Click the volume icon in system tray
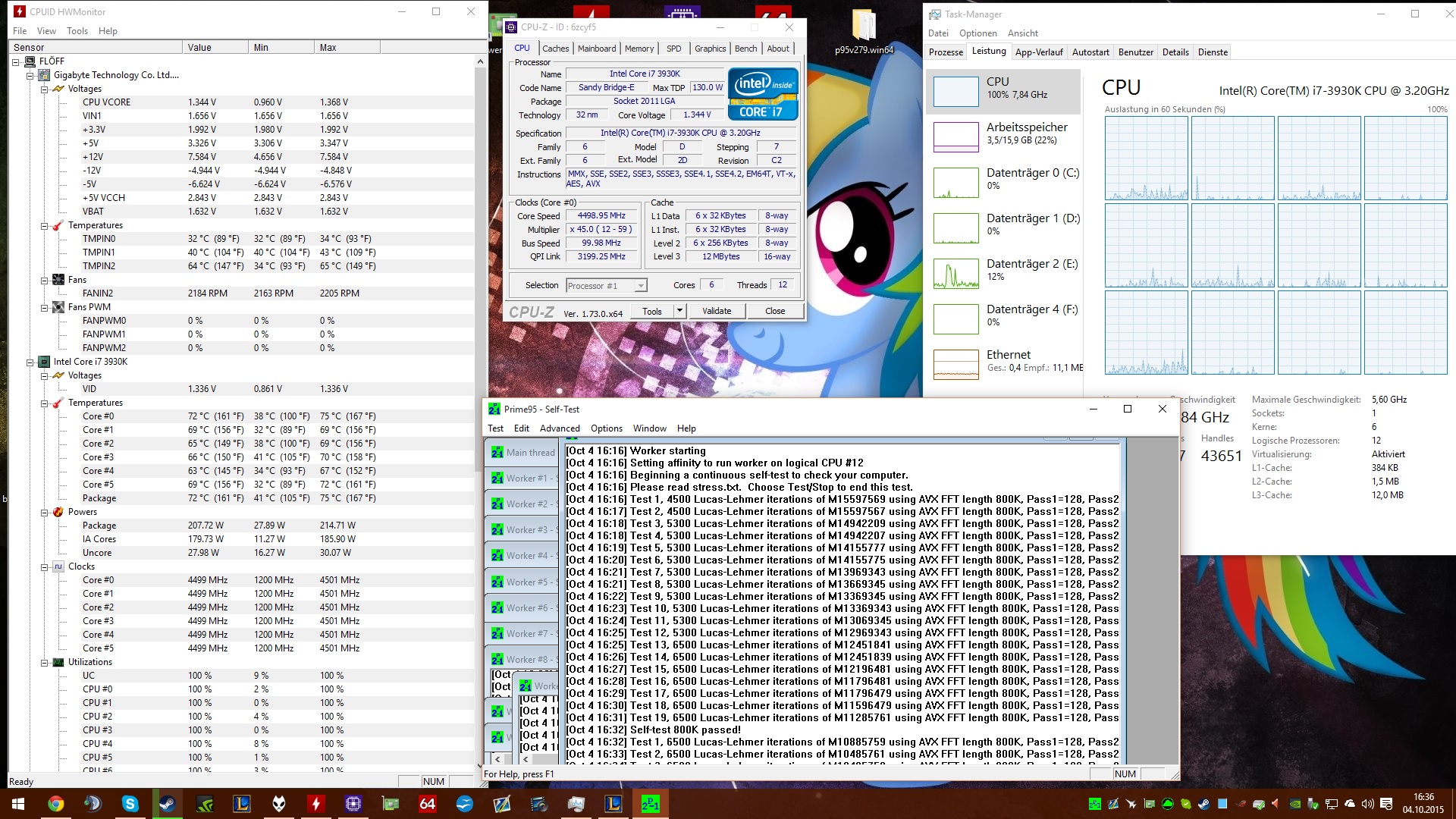 1367,804
